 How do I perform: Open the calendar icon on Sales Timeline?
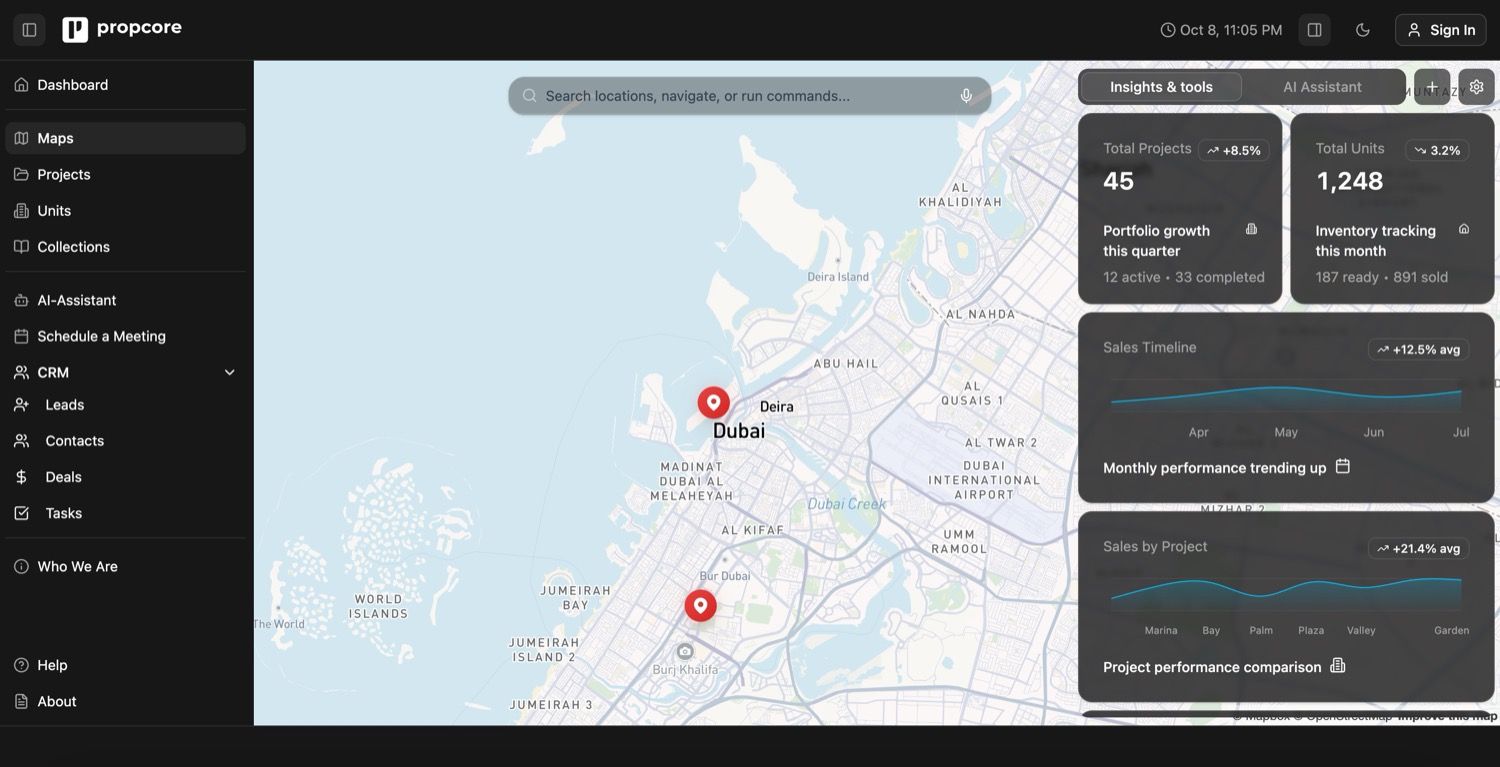pyautogui.click(x=1343, y=465)
